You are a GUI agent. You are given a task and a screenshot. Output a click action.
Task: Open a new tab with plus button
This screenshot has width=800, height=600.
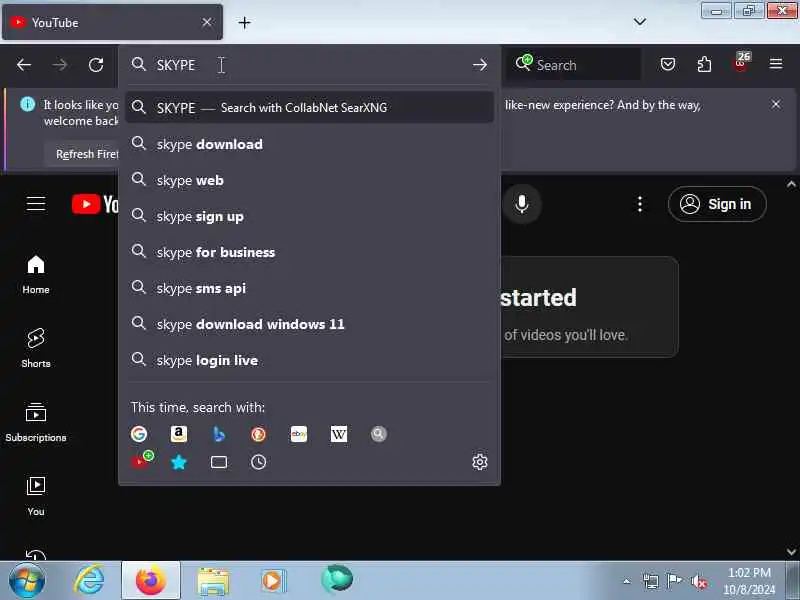pos(244,22)
